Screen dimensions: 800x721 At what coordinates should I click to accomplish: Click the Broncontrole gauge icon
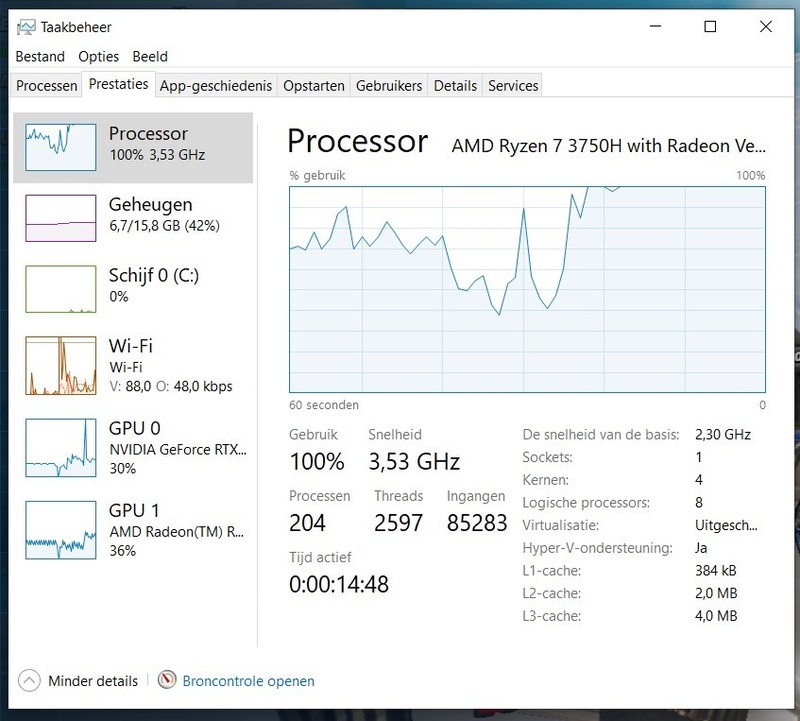(x=167, y=681)
